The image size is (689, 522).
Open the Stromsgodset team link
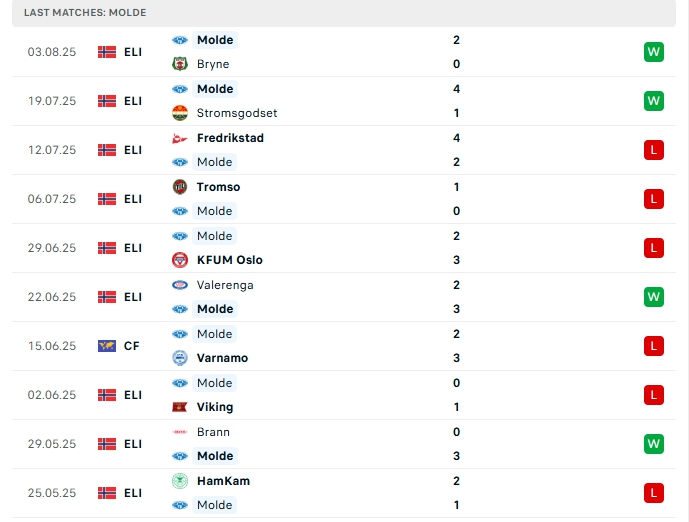click(237, 113)
